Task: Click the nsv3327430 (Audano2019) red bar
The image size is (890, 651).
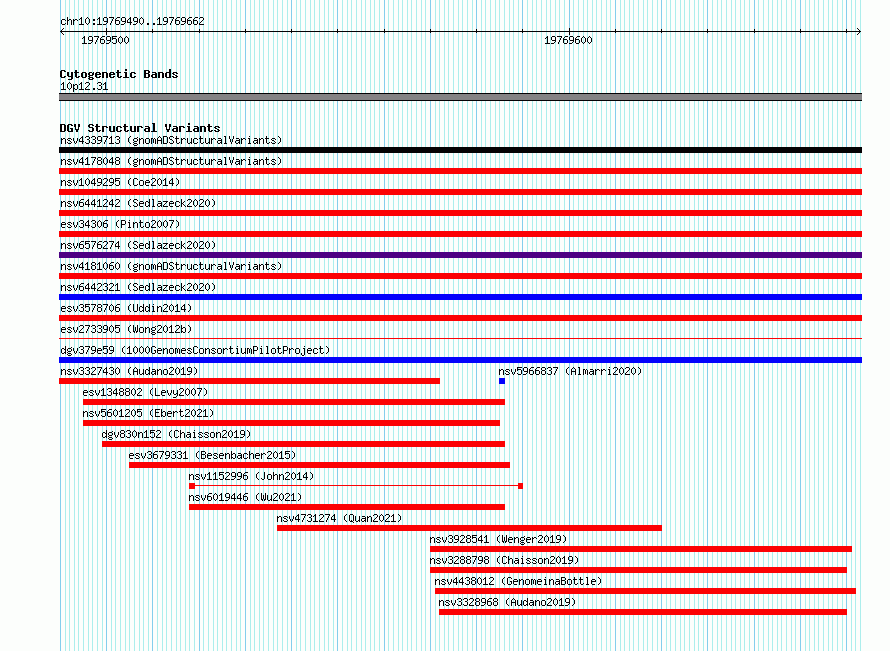Action: [x=249, y=381]
